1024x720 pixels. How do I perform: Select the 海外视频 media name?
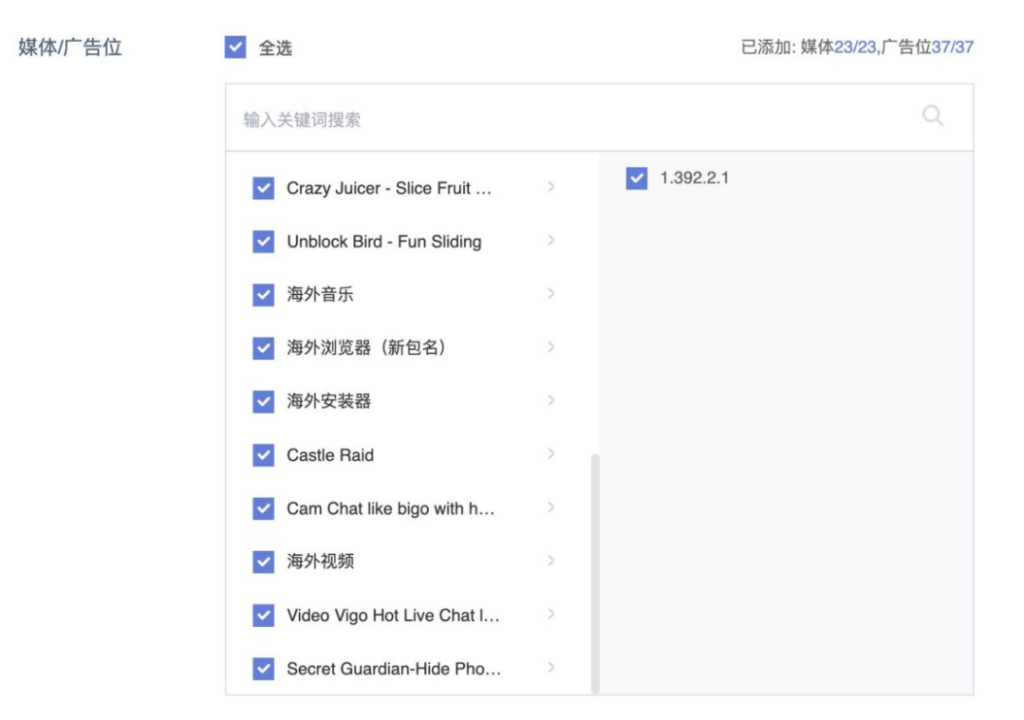tap(320, 562)
